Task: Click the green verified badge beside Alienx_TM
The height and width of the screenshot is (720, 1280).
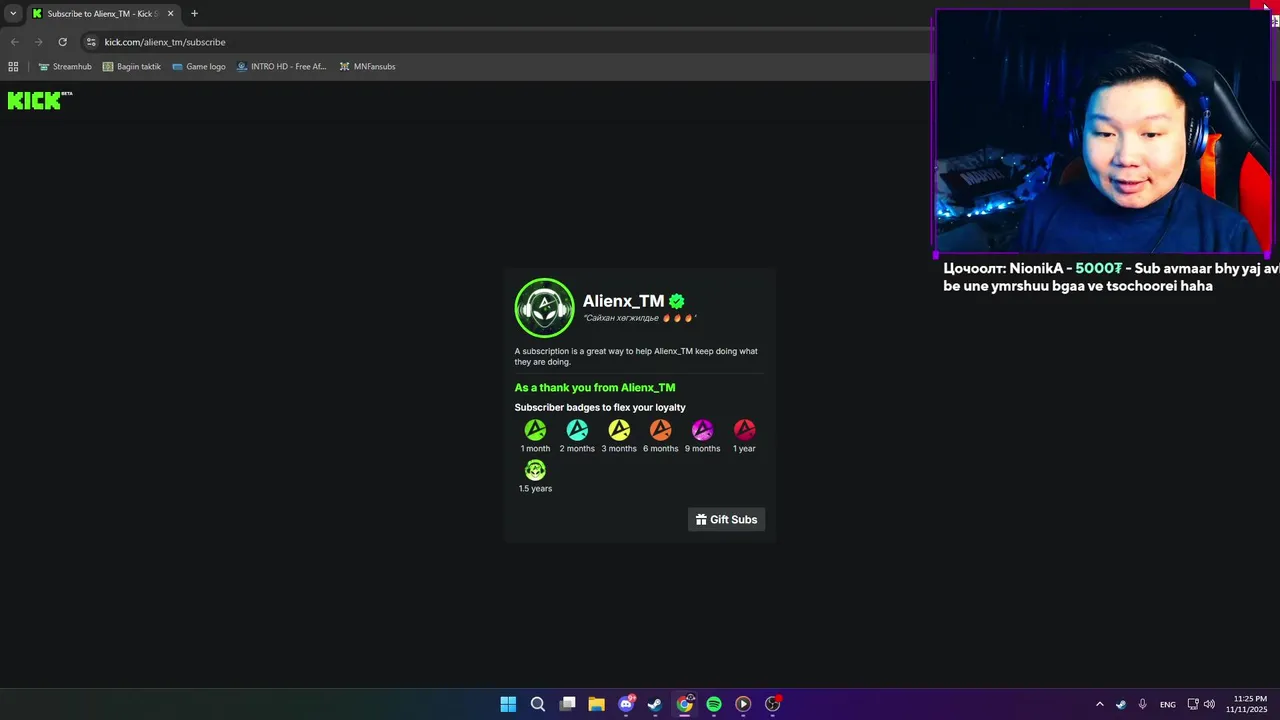Action: tap(677, 301)
